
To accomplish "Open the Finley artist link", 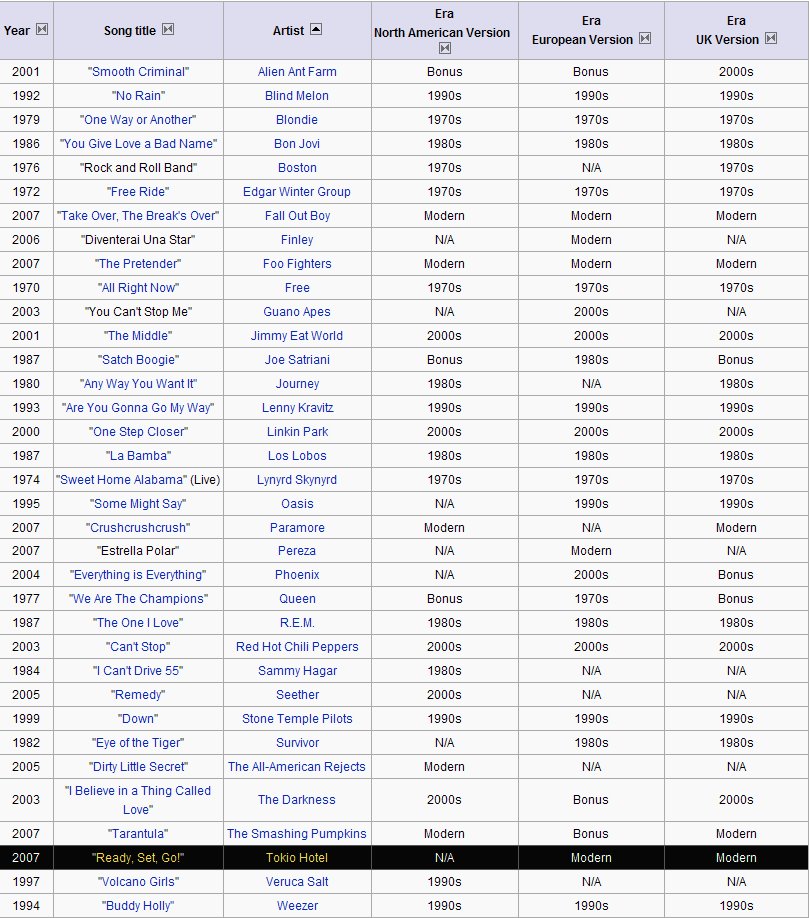I will tap(297, 239).
